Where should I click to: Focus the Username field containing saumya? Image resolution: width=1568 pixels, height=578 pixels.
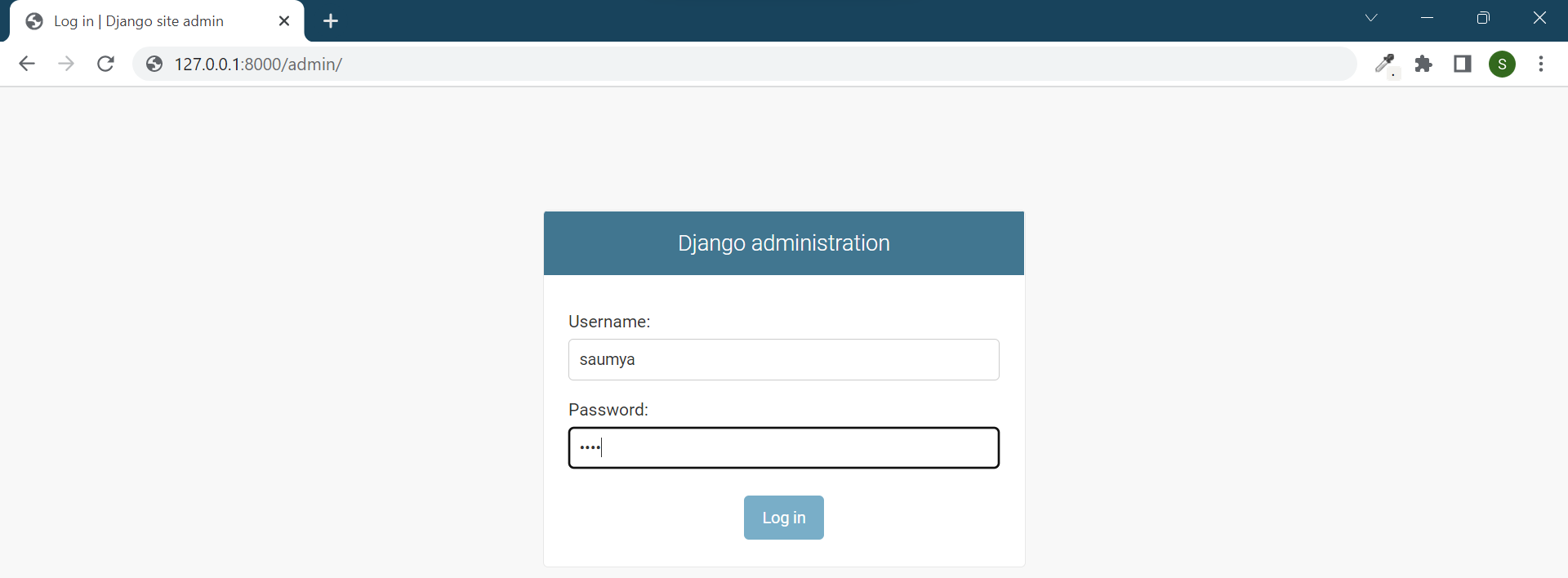click(x=784, y=359)
